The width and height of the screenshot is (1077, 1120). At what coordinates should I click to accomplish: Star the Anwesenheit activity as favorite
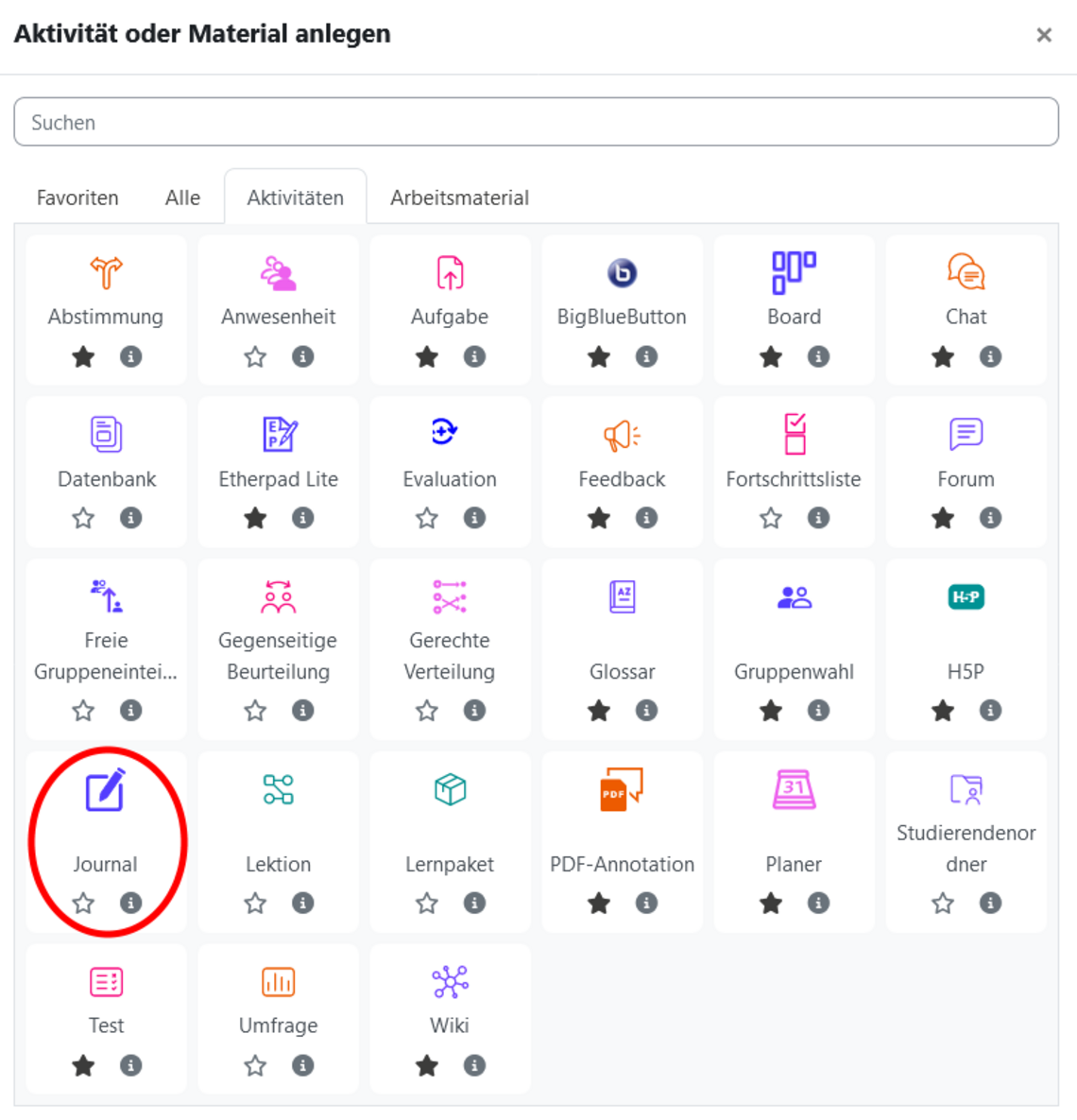tap(255, 357)
